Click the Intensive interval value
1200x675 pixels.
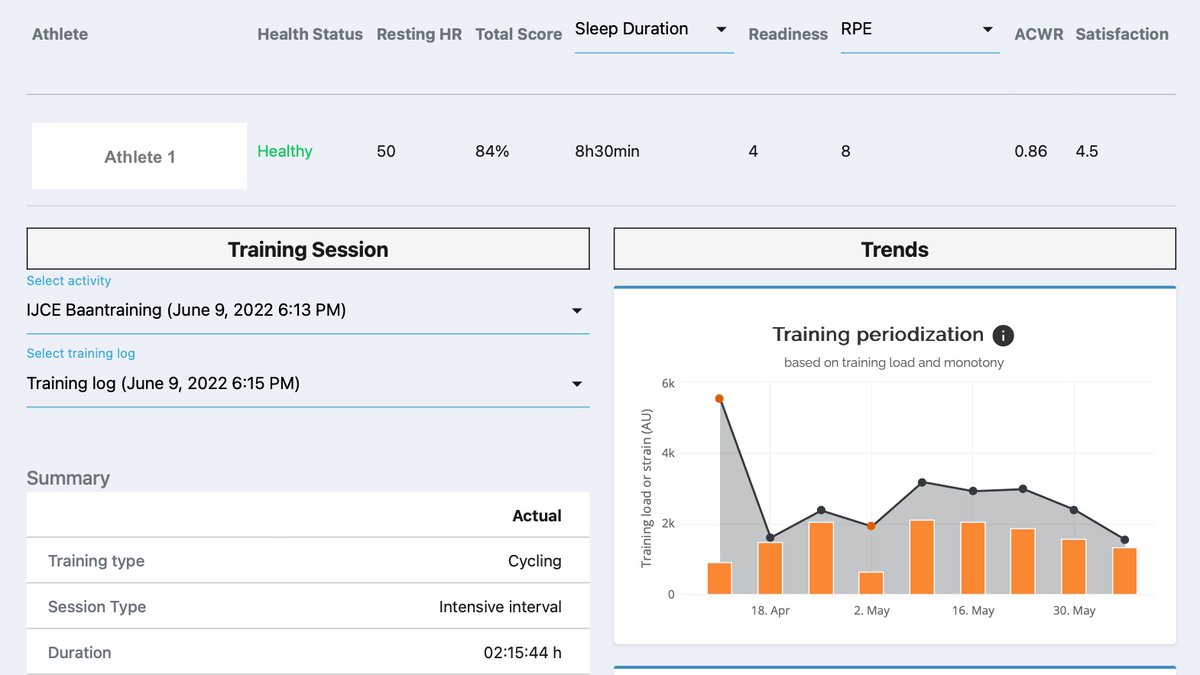[500, 607]
